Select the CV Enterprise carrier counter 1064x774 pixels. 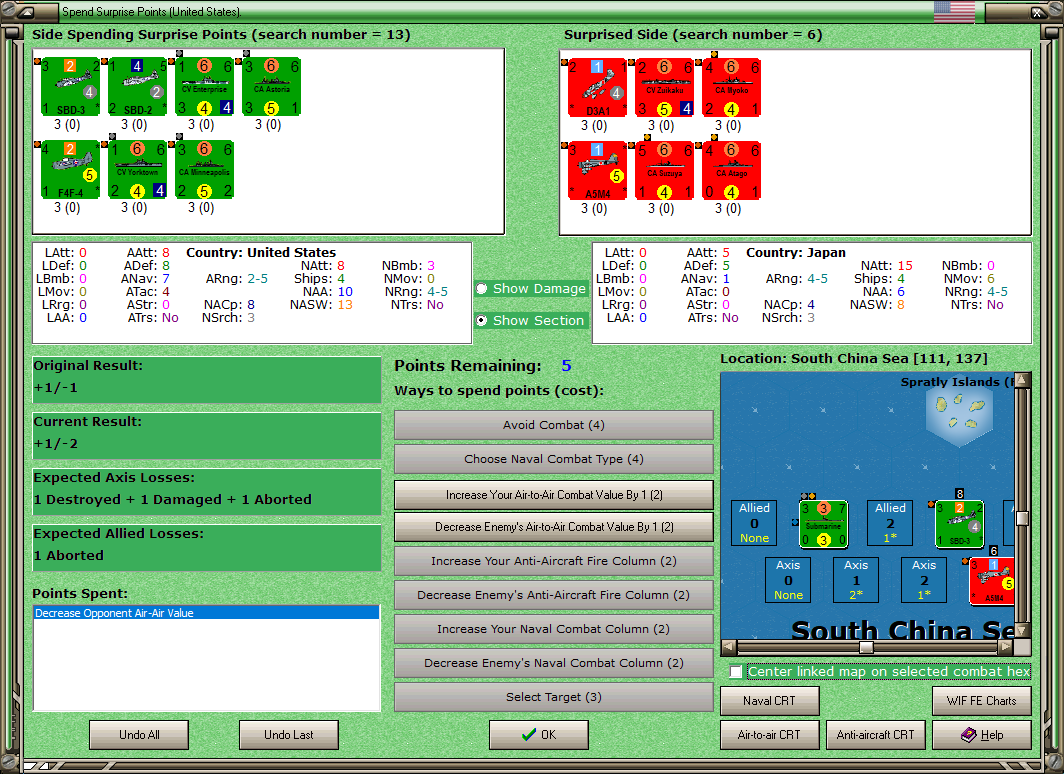tap(204, 87)
